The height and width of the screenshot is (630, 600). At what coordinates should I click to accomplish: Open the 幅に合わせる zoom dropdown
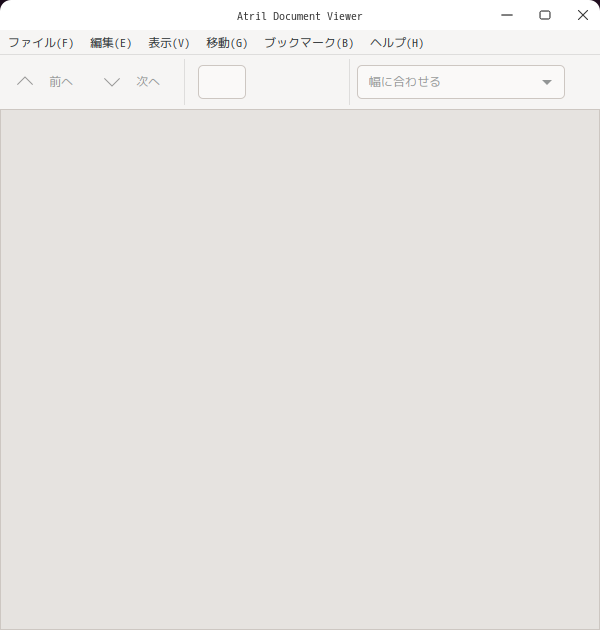point(461,82)
